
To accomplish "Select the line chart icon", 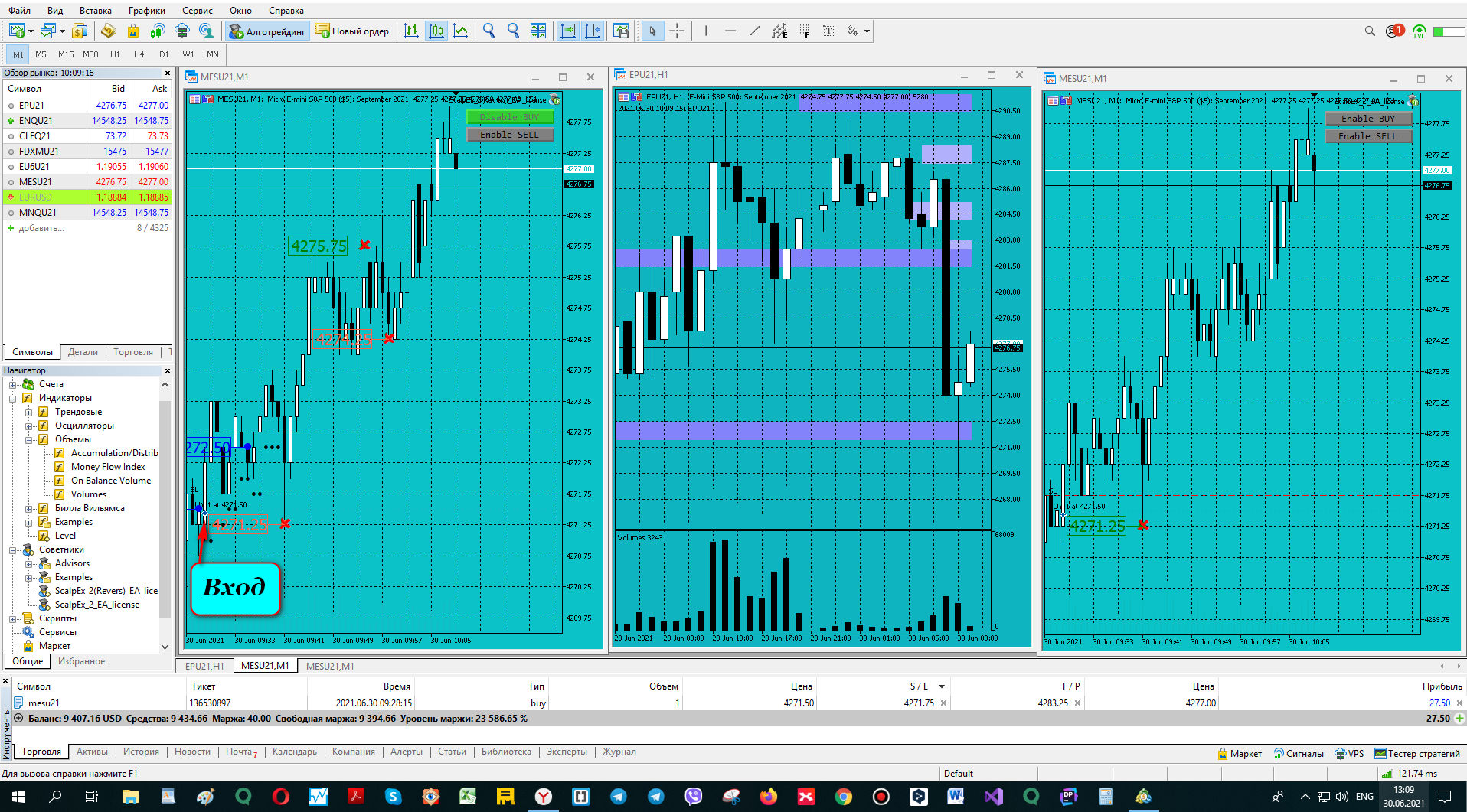I will 461,31.
